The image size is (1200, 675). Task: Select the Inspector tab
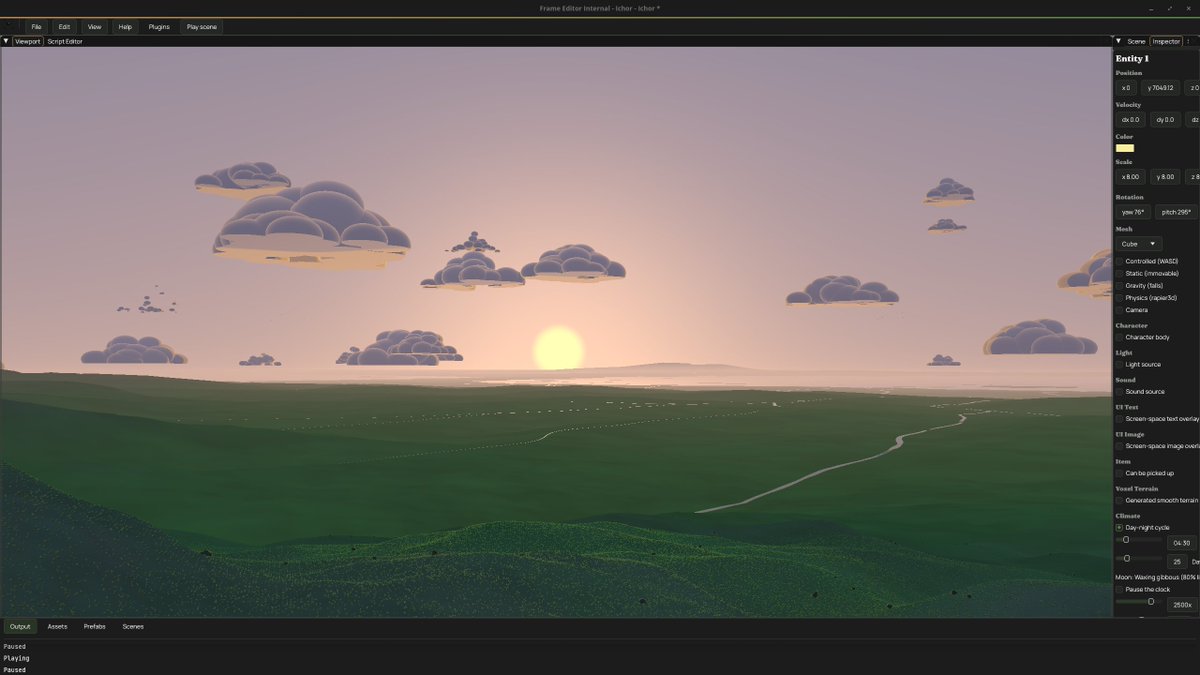coord(1166,41)
